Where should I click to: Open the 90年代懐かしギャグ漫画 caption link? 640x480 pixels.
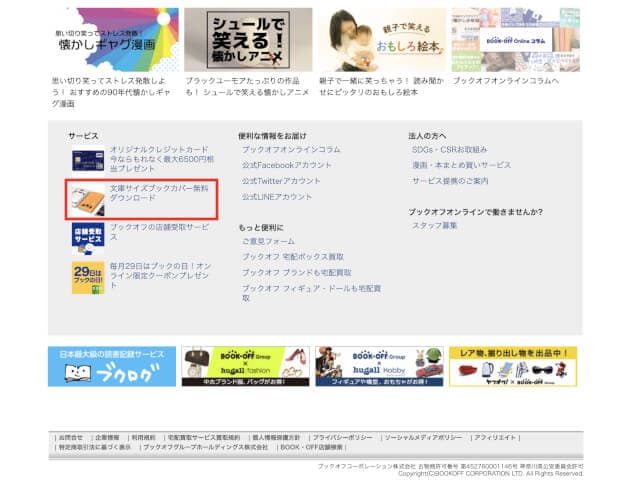(x=111, y=92)
